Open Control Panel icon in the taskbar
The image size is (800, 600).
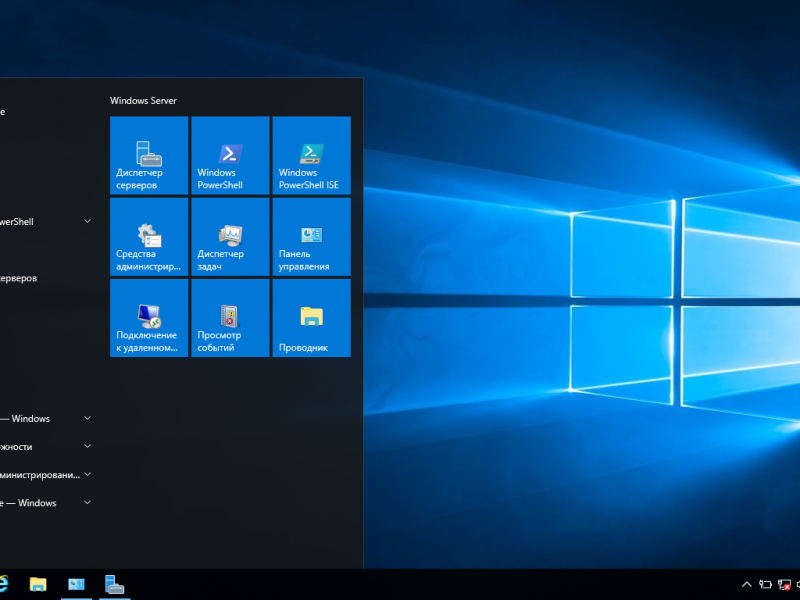[77, 584]
